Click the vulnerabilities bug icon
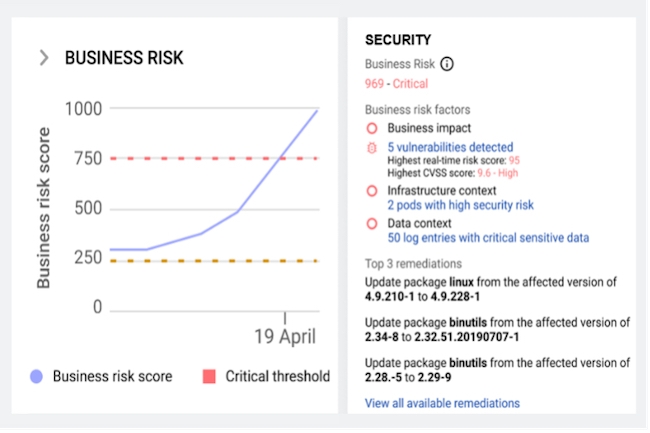Image resolution: width=650 pixels, height=433 pixels. [372, 148]
